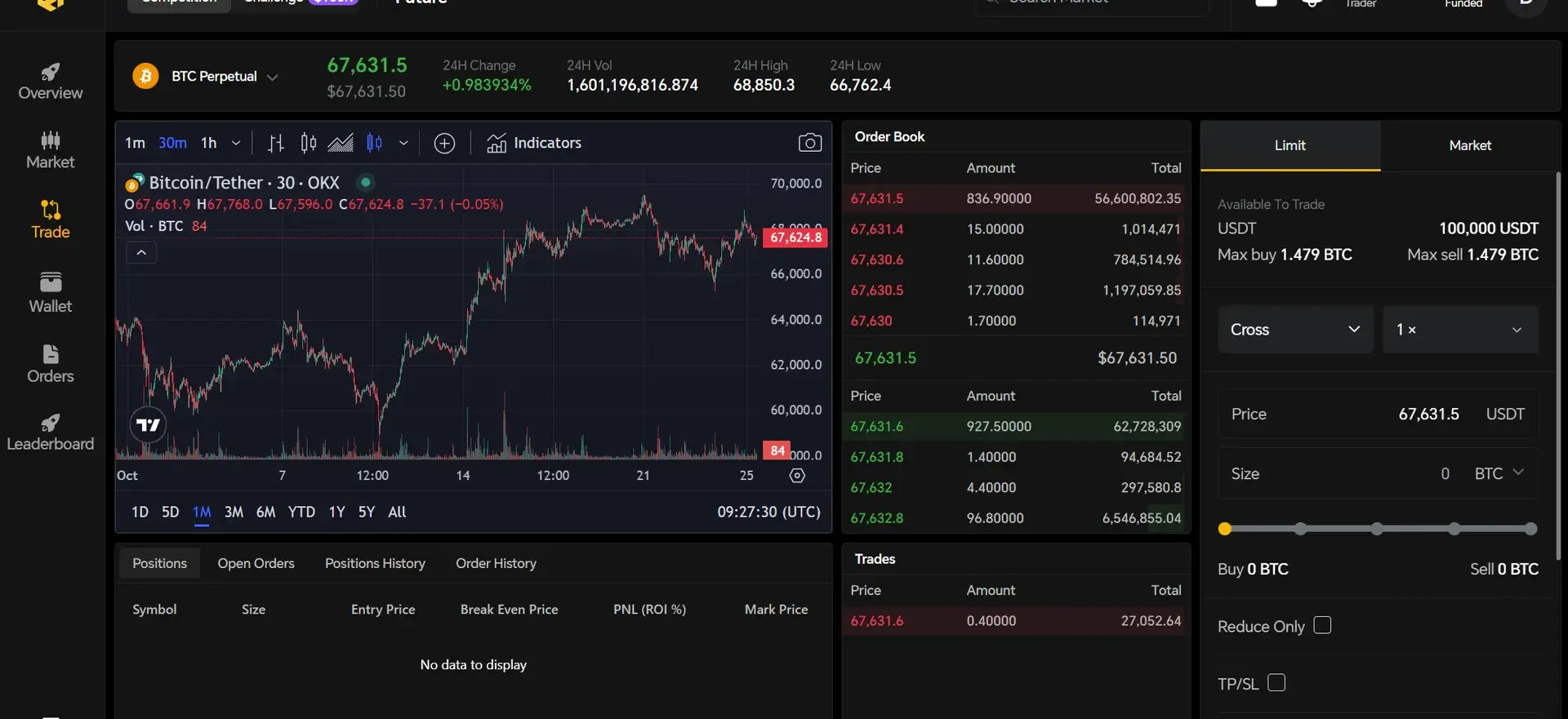
Task: Open the Market sidebar icon
Action: pyautogui.click(x=50, y=150)
